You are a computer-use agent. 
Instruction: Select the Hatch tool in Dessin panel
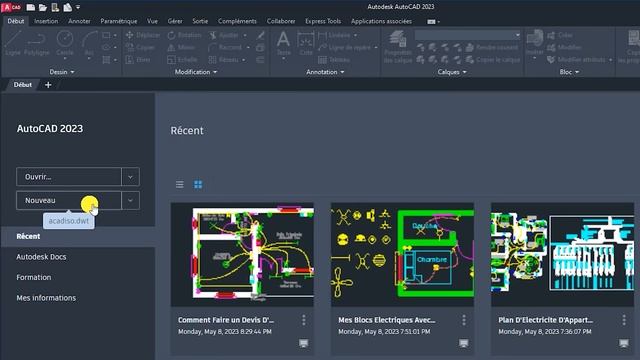(106, 60)
